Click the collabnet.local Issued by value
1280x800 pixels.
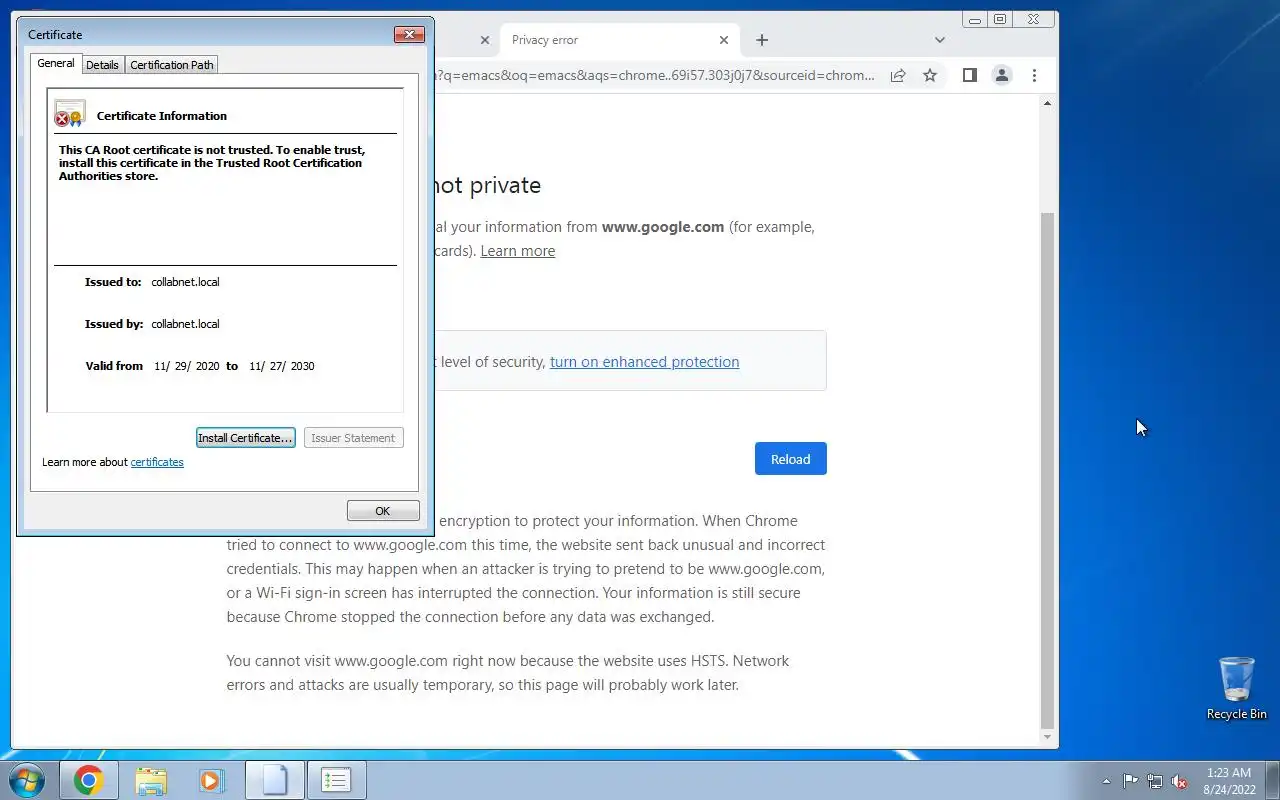tap(185, 324)
